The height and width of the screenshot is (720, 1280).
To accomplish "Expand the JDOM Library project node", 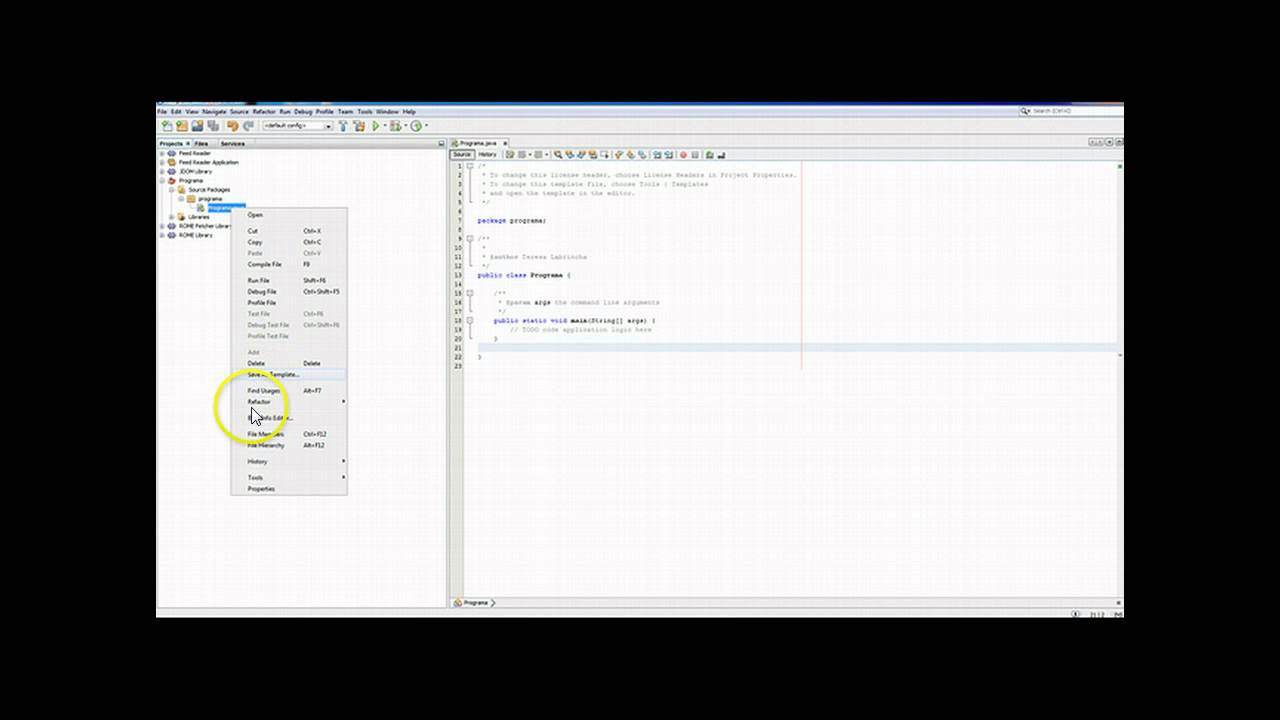I will click(x=162, y=171).
